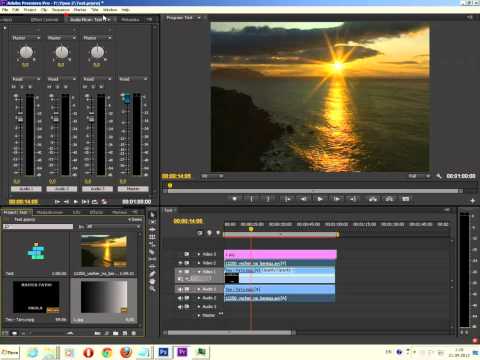The height and width of the screenshot is (360, 480).
Task: Select the Hand tool
Action: coord(152,281)
